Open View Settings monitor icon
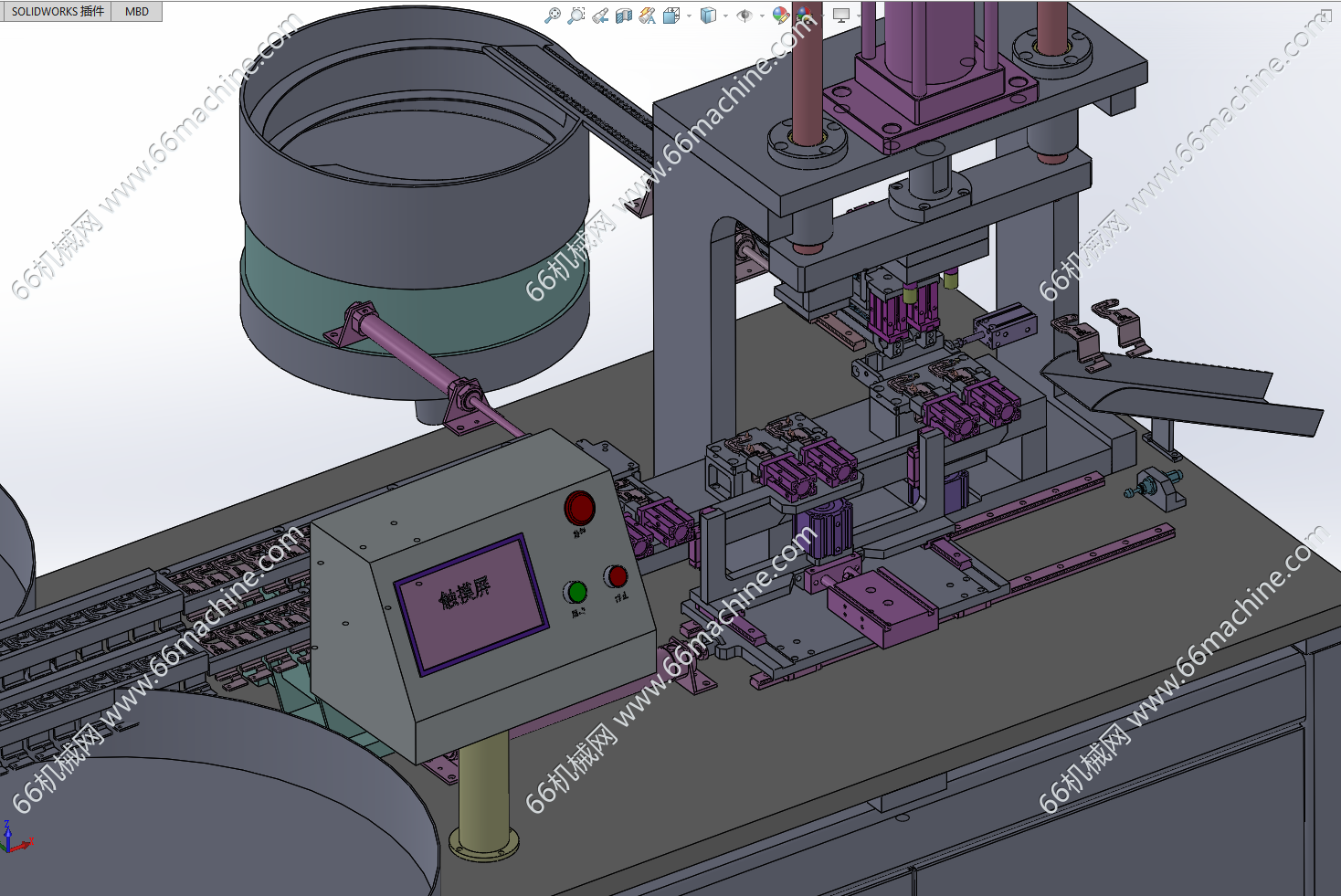This screenshot has height=896, width=1341. (841, 15)
